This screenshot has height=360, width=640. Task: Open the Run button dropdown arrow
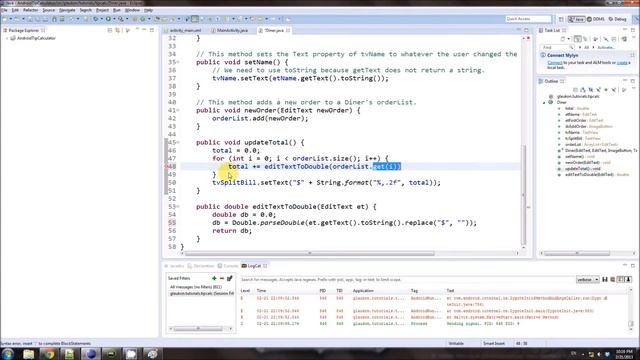pyautogui.click(x=114, y=19)
